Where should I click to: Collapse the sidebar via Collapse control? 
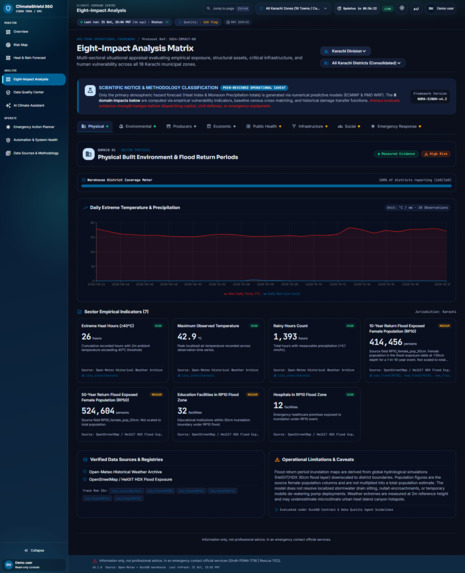click(x=34, y=550)
